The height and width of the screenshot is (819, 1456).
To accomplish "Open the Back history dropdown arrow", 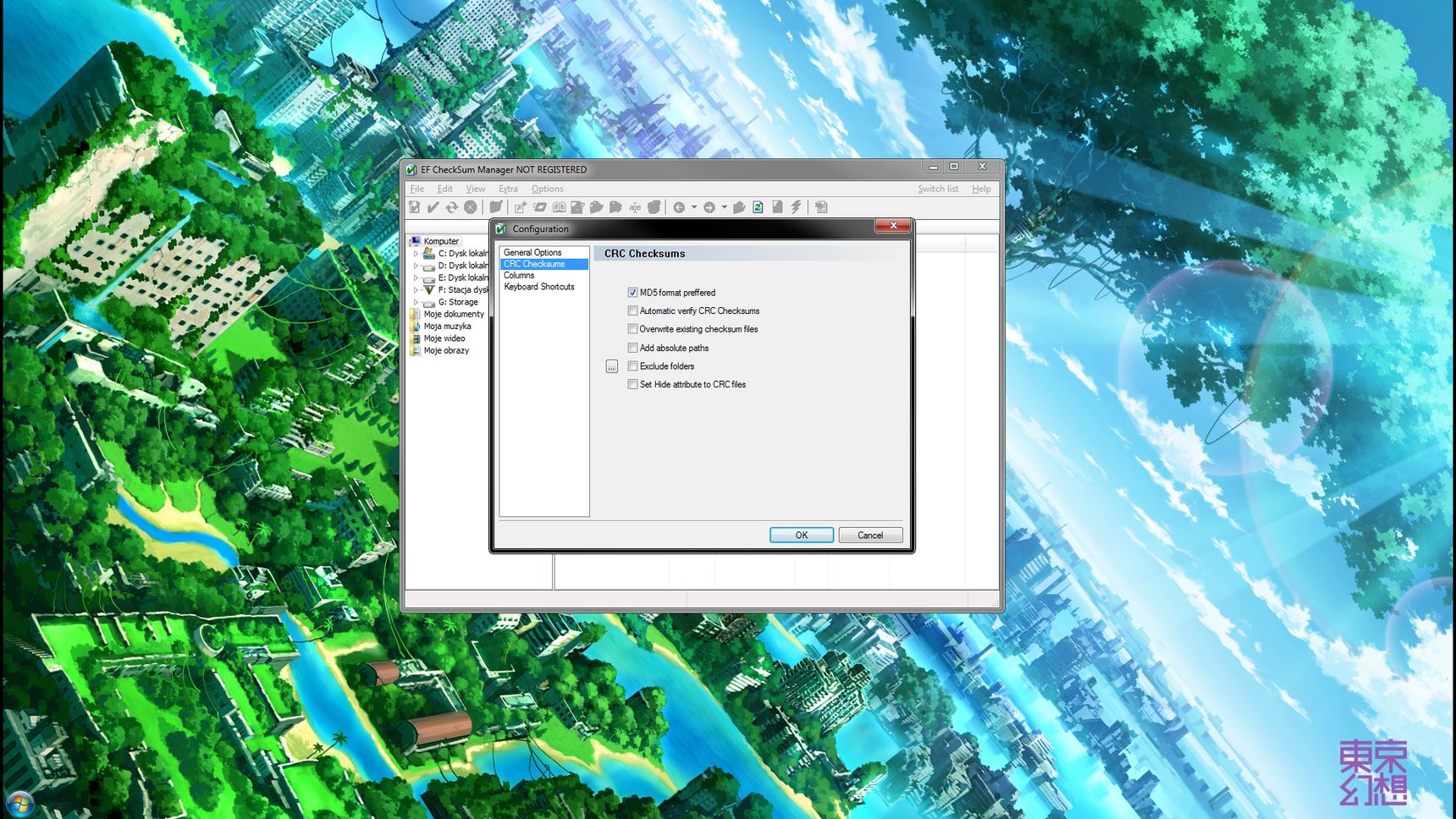I will (694, 207).
